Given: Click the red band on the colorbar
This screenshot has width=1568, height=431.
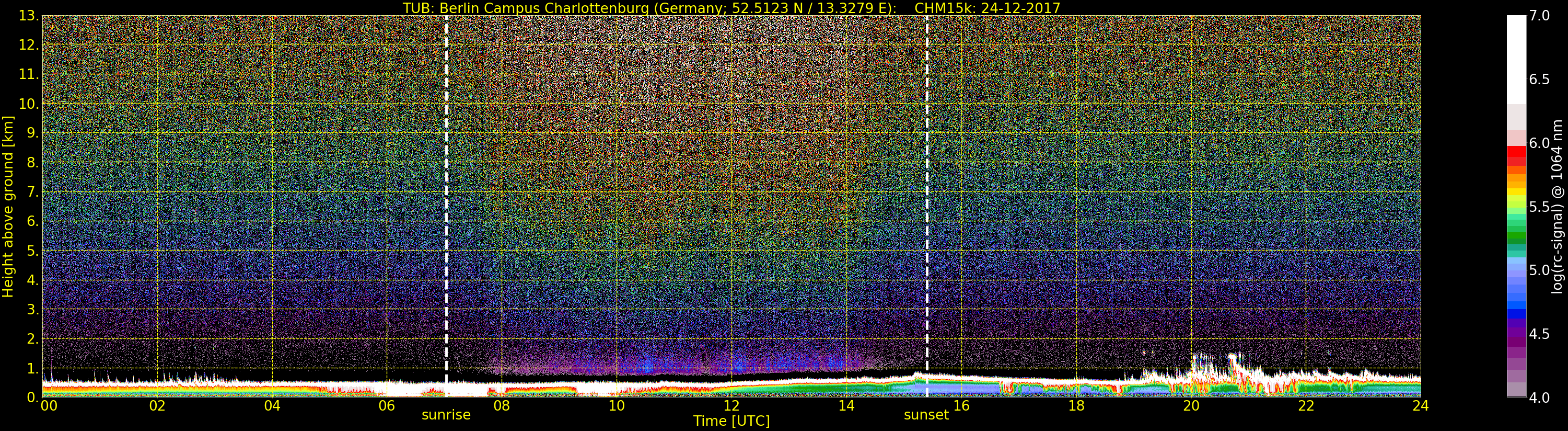Looking at the screenshot, I should click(1516, 152).
